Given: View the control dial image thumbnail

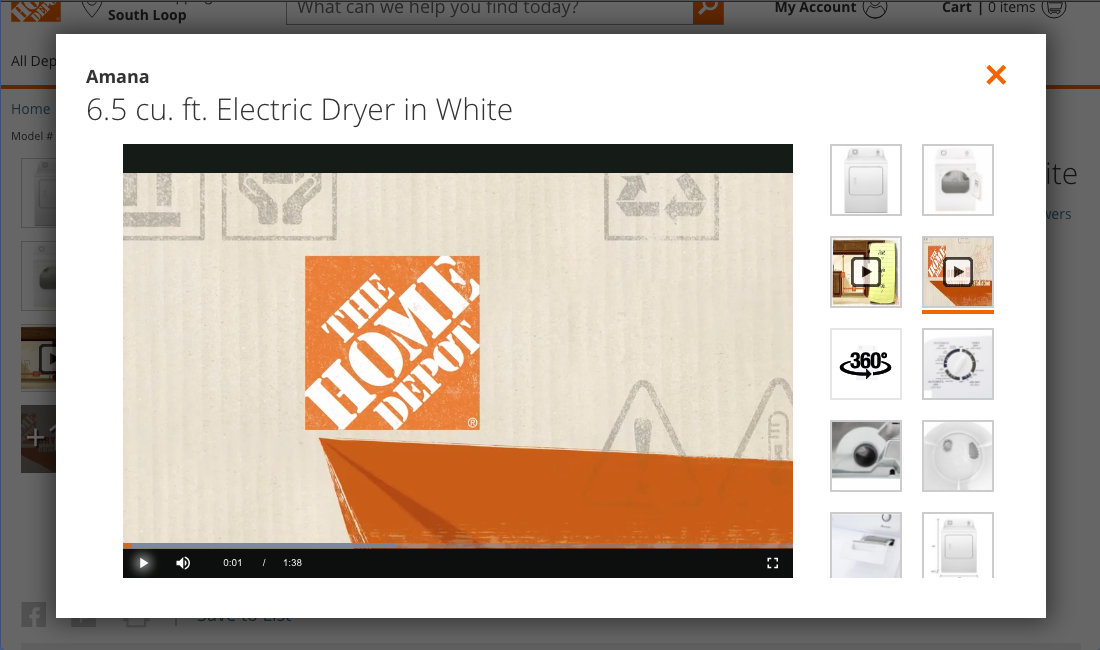Looking at the screenshot, I should point(957,364).
